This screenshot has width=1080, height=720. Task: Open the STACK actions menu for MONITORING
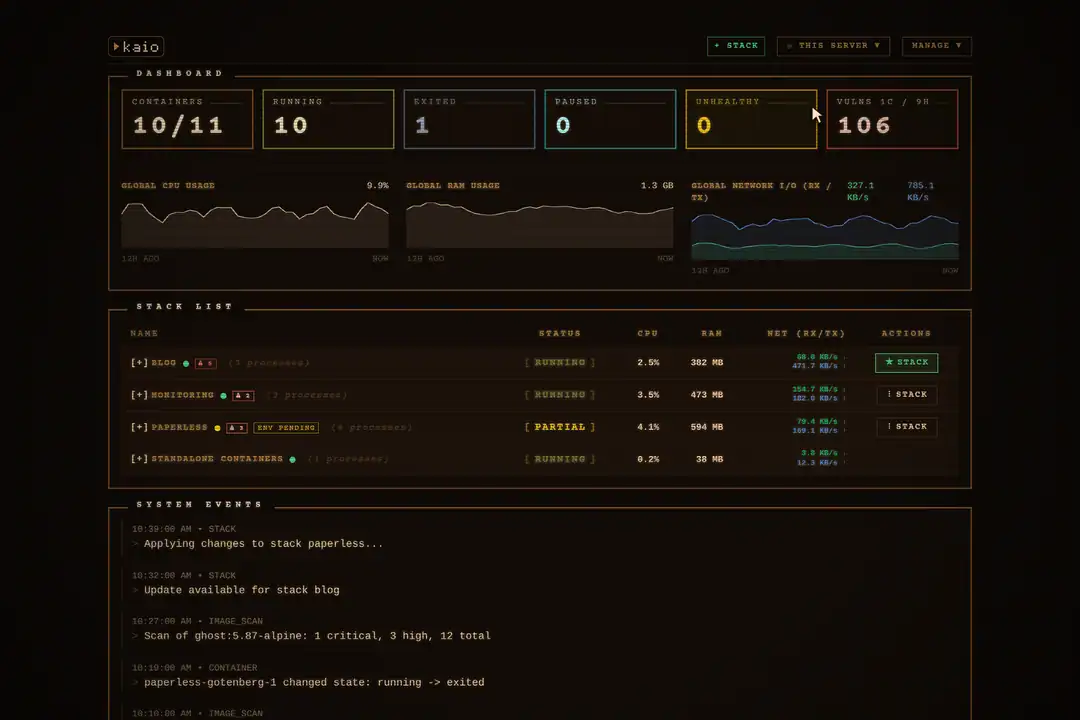906,395
